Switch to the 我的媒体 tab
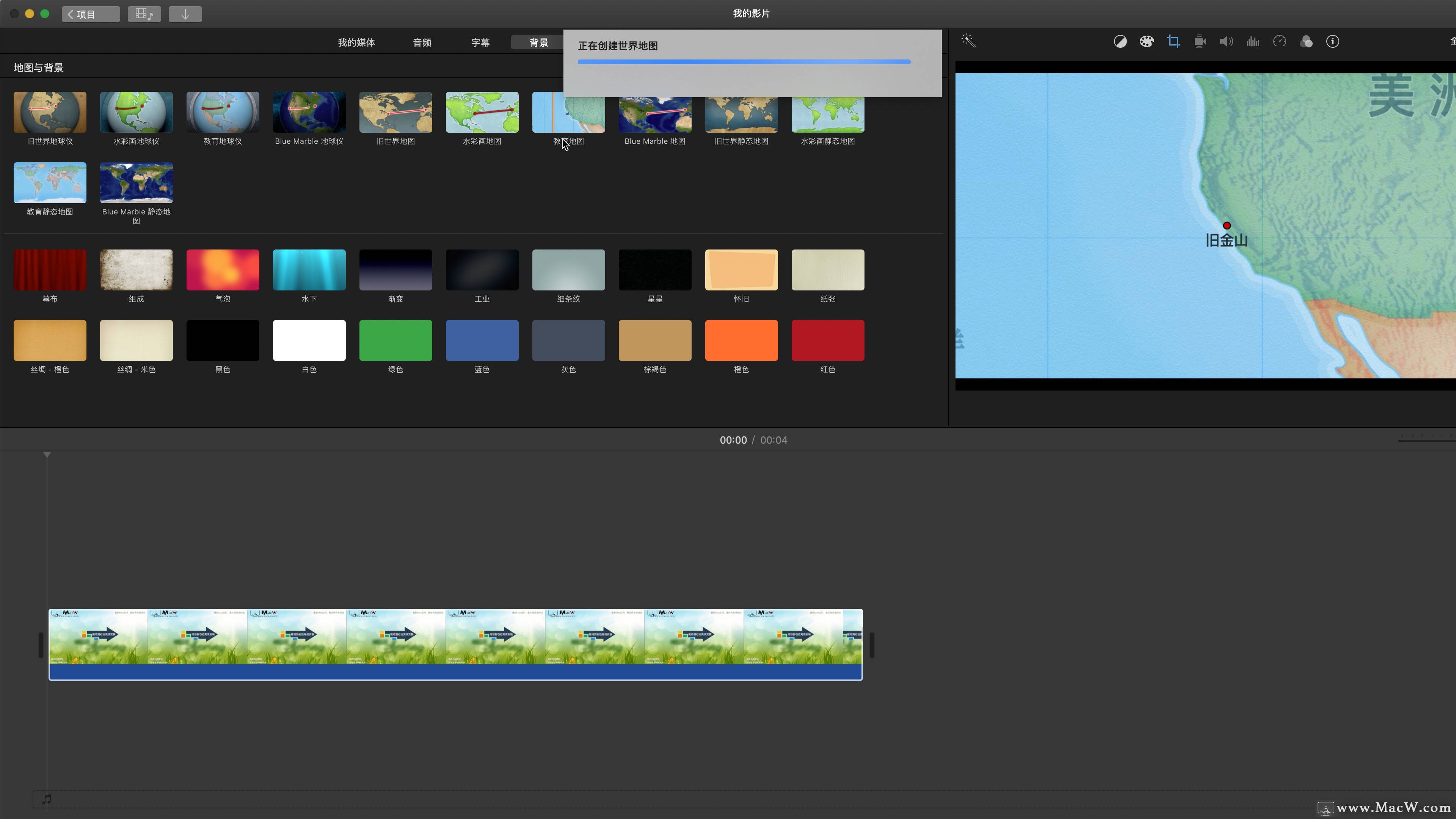 (x=356, y=42)
